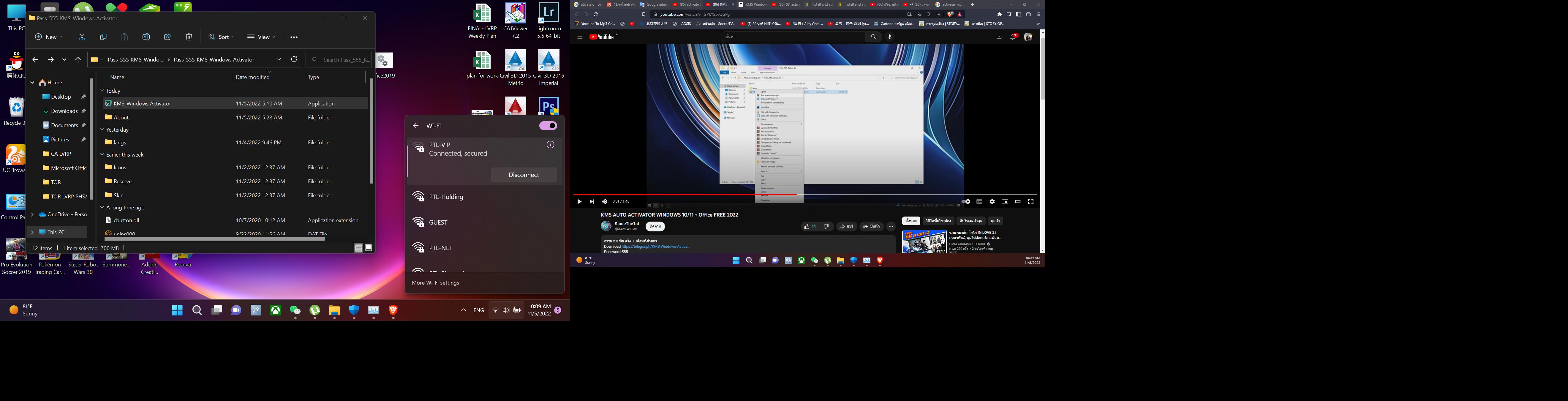Expand the This PC tree node

pos(32,232)
